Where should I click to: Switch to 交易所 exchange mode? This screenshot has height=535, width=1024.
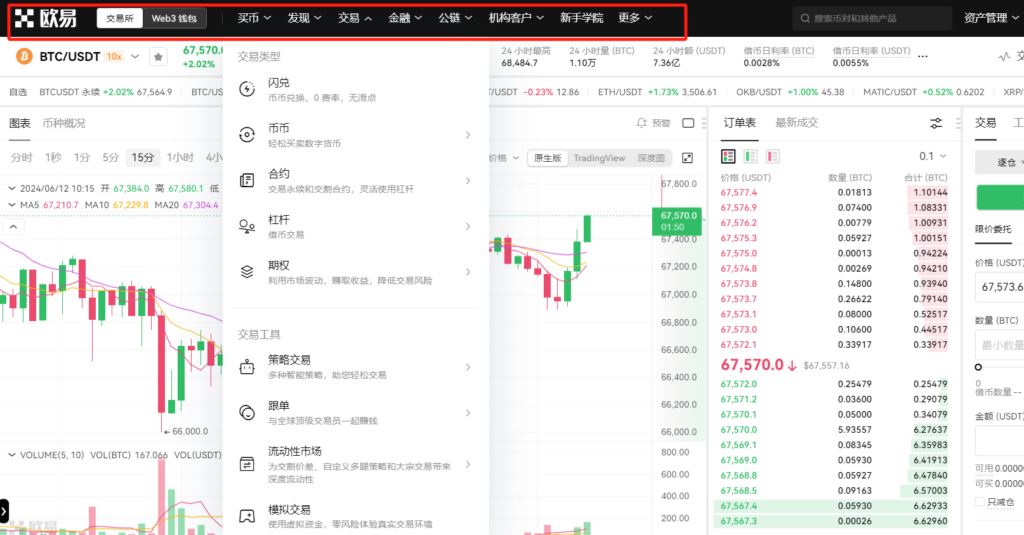point(120,18)
